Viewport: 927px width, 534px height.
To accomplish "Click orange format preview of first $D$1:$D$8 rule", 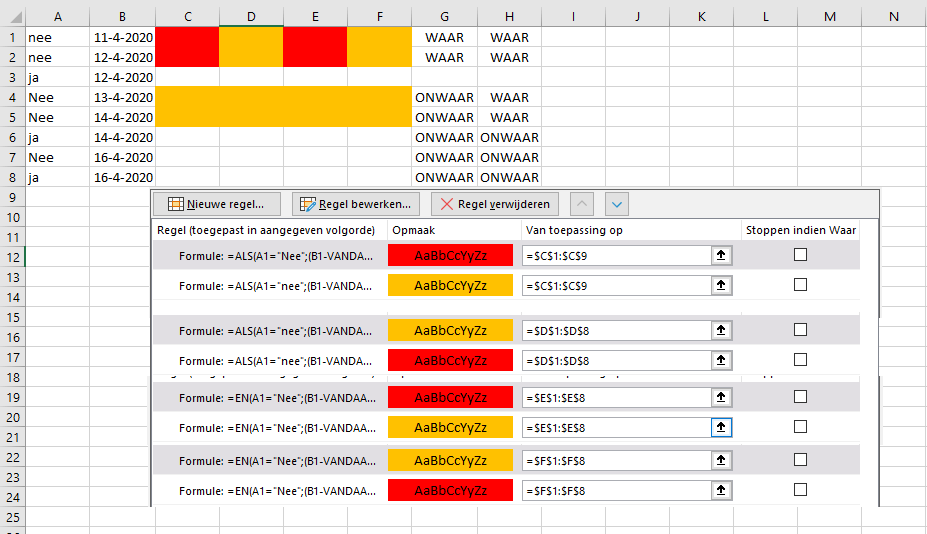I will [450, 331].
